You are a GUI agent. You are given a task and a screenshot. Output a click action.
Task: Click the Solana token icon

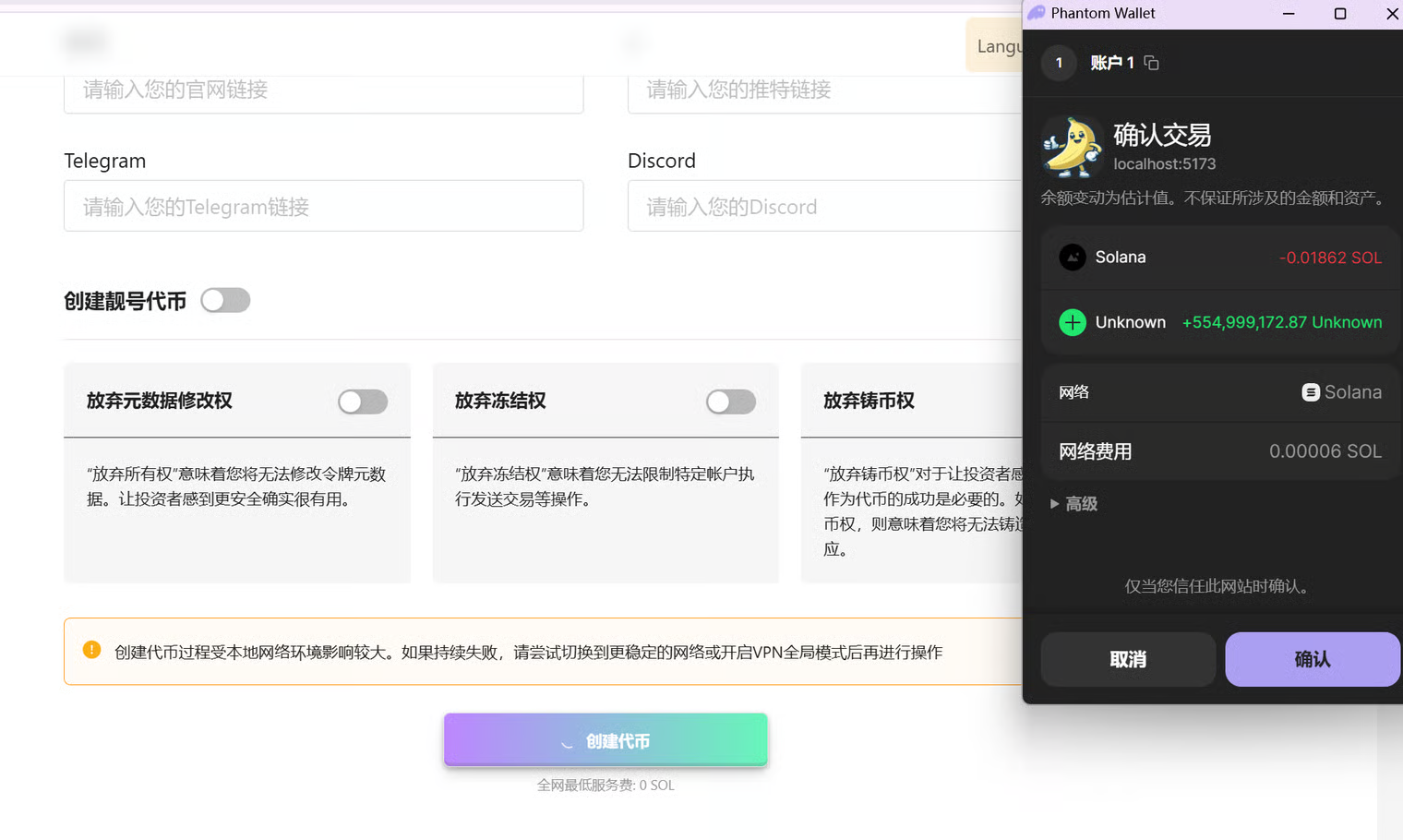1072,258
